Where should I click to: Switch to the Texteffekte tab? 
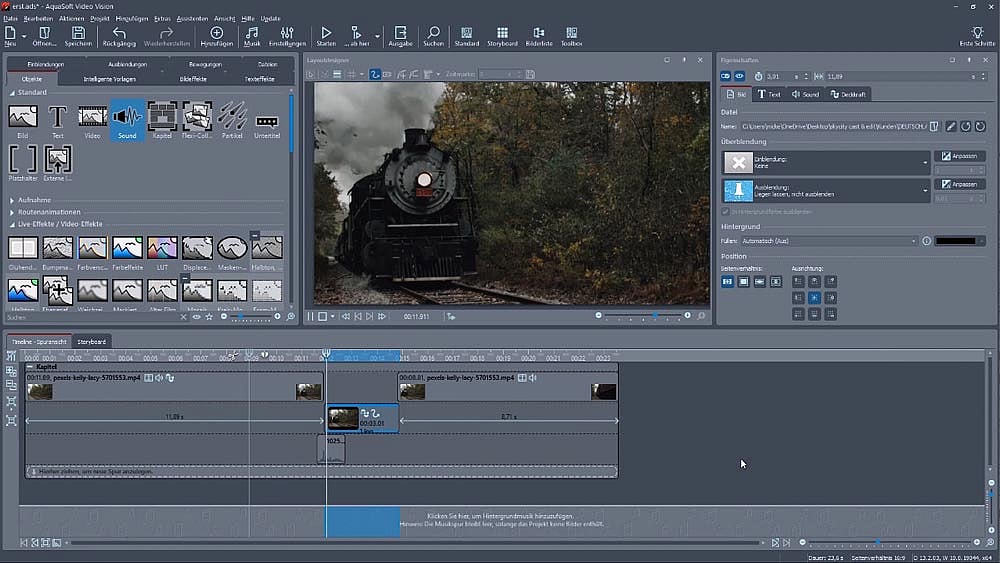[259, 77]
